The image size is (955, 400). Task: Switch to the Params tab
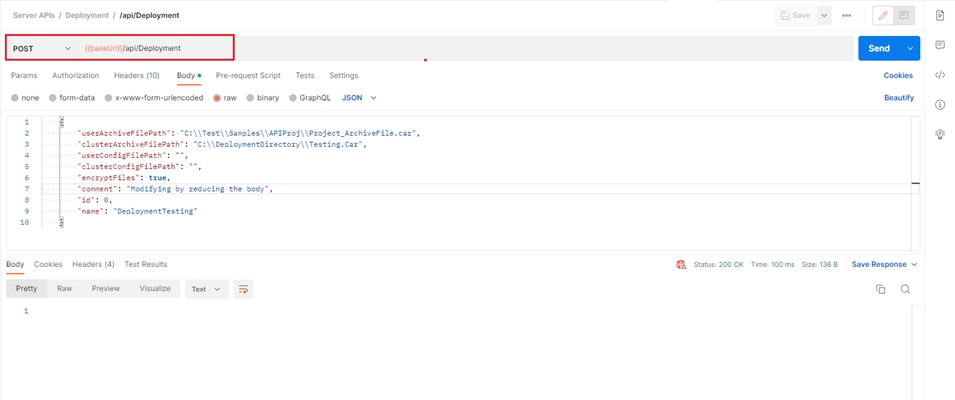click(x=24, y=75)
